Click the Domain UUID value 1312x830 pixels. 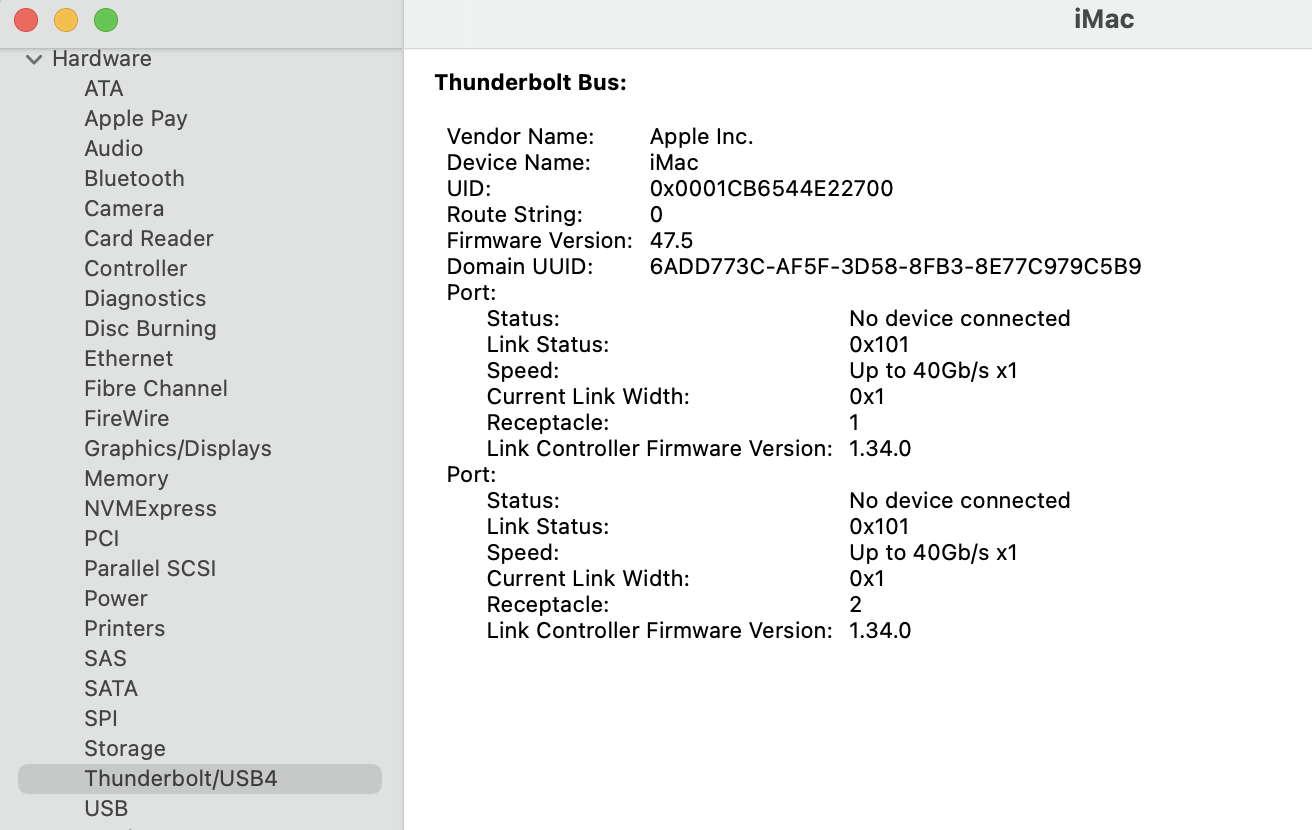(896, 267)
